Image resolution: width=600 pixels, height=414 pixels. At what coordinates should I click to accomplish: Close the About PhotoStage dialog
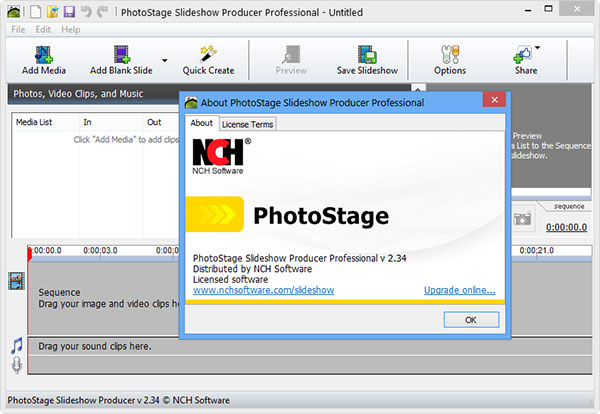[x=494, y=100]
